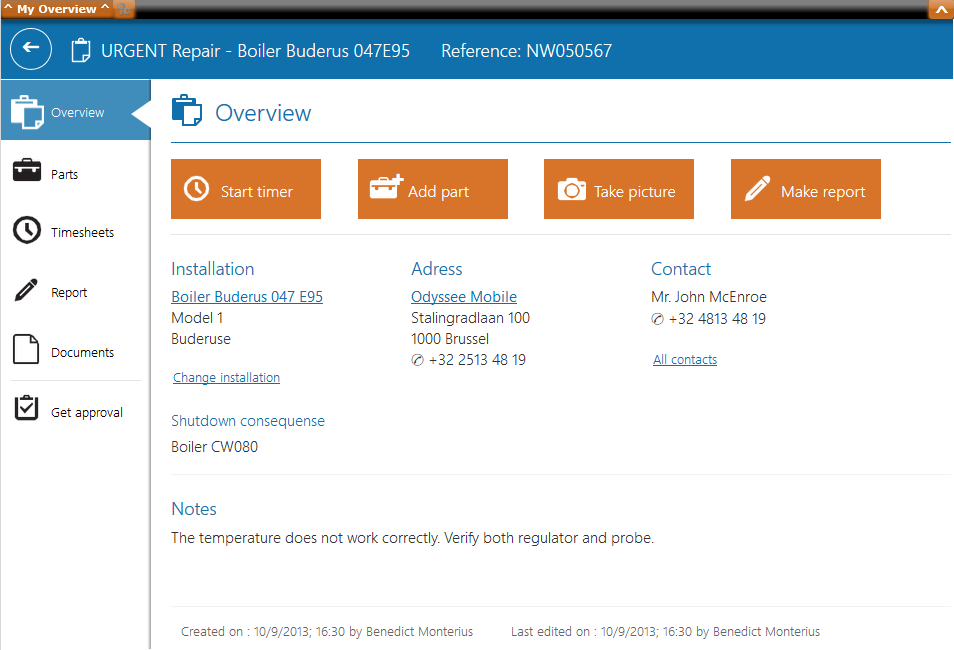Go to Report in the sidebar
Screen dimensions: 954x650
(69, 293)
